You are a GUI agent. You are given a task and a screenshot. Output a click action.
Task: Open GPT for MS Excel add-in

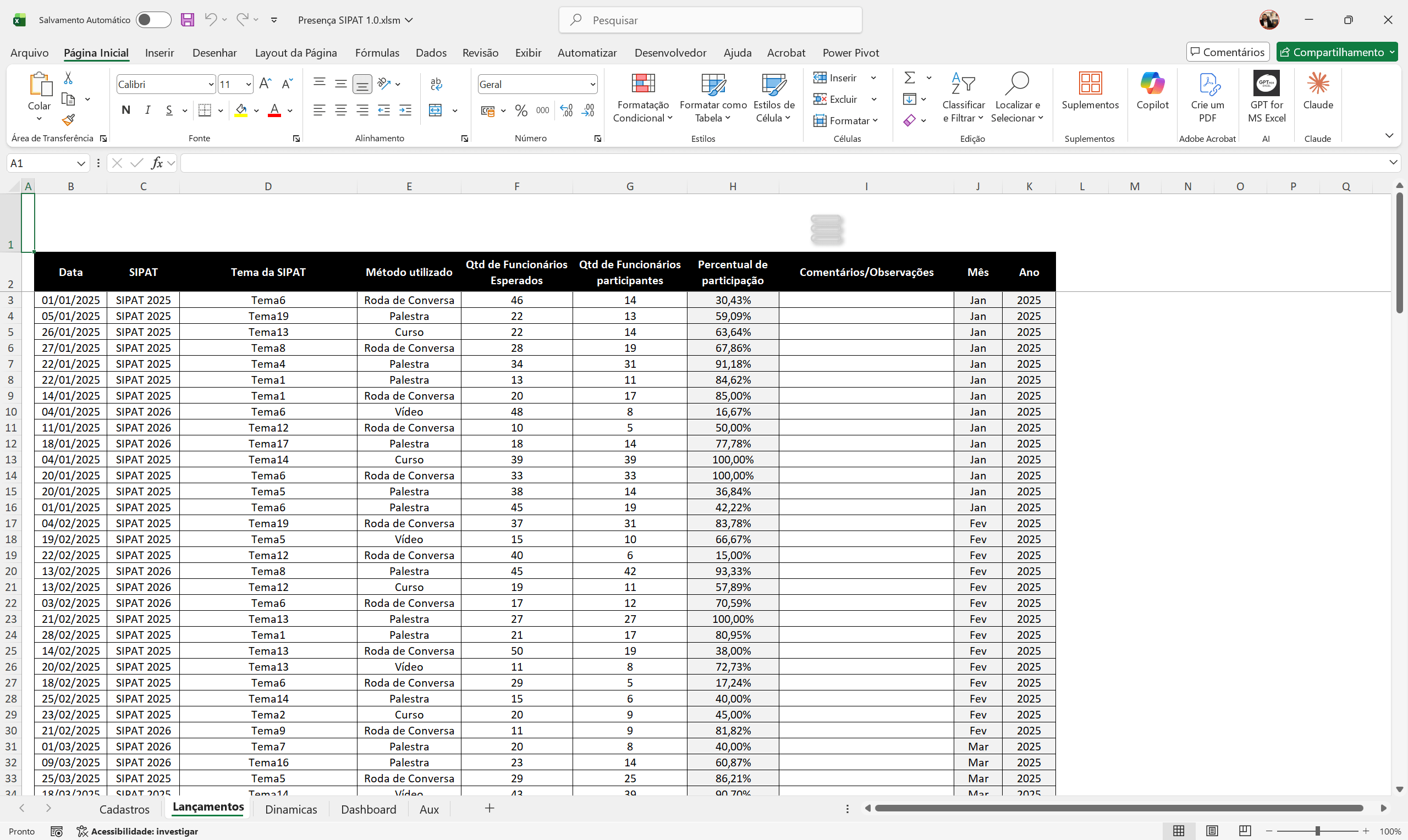pyautogui.click(x=1267, y=97)
